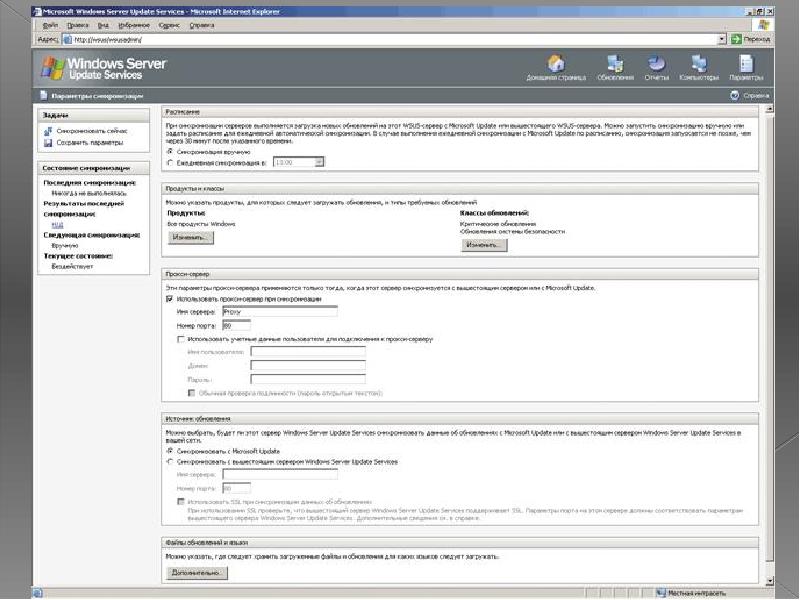Click the Файлы обновлений и языки header
The image size is (800, 600).
pyautogui.click(x=460, y=542)
